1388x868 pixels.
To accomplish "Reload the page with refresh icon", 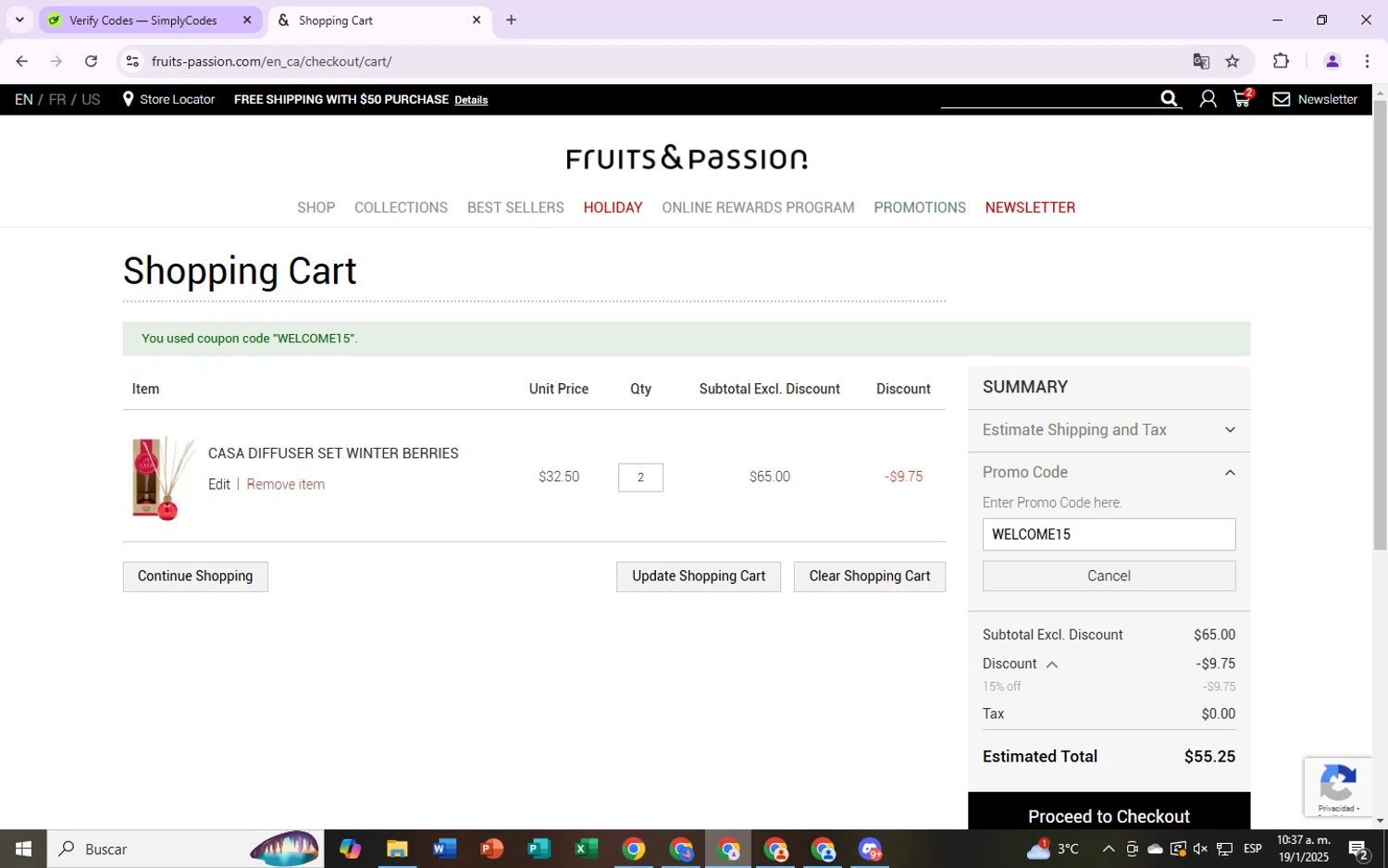I will click(x=91, y=61).
